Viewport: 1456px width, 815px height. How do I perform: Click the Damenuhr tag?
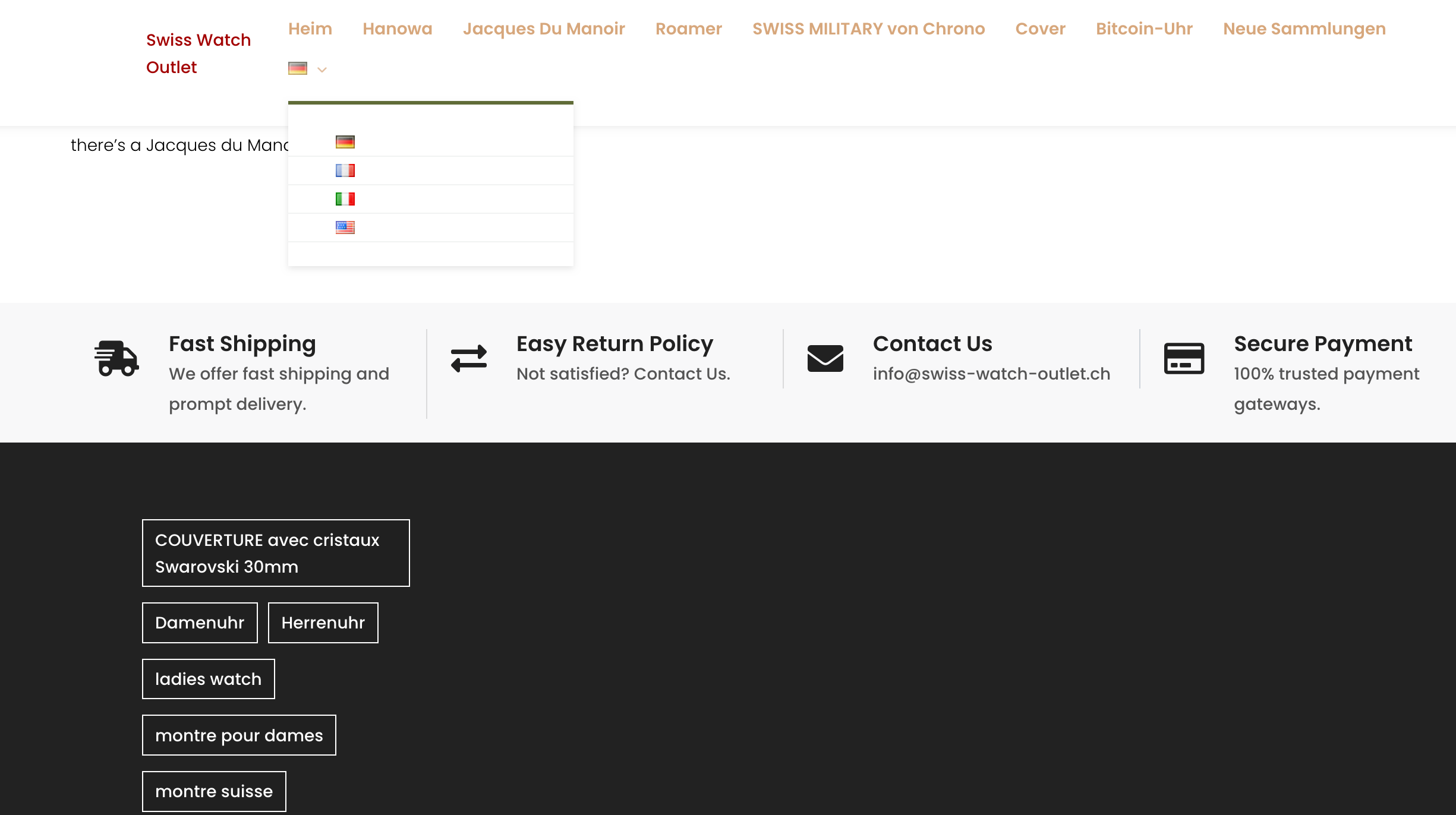(200, 623)
